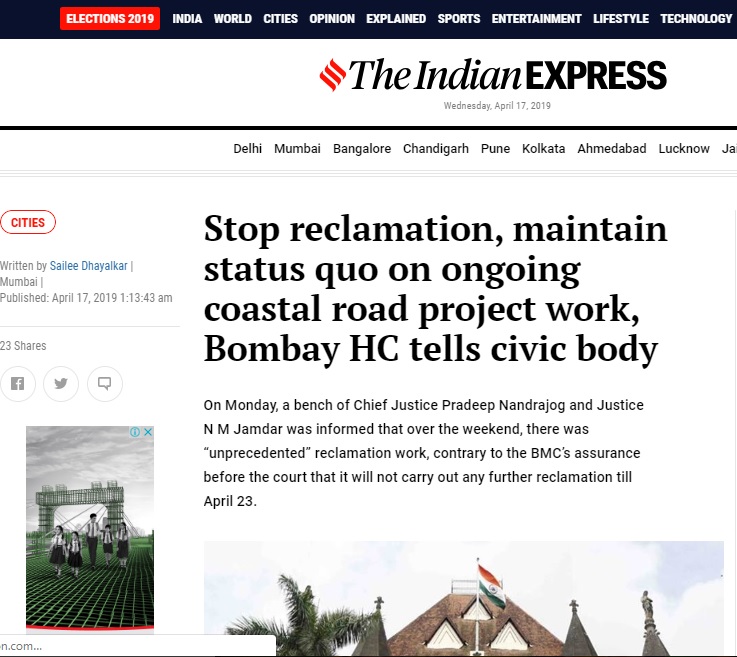Go to Lucknow city news
The width and height of the screenshot is (737, 657).
684,149
